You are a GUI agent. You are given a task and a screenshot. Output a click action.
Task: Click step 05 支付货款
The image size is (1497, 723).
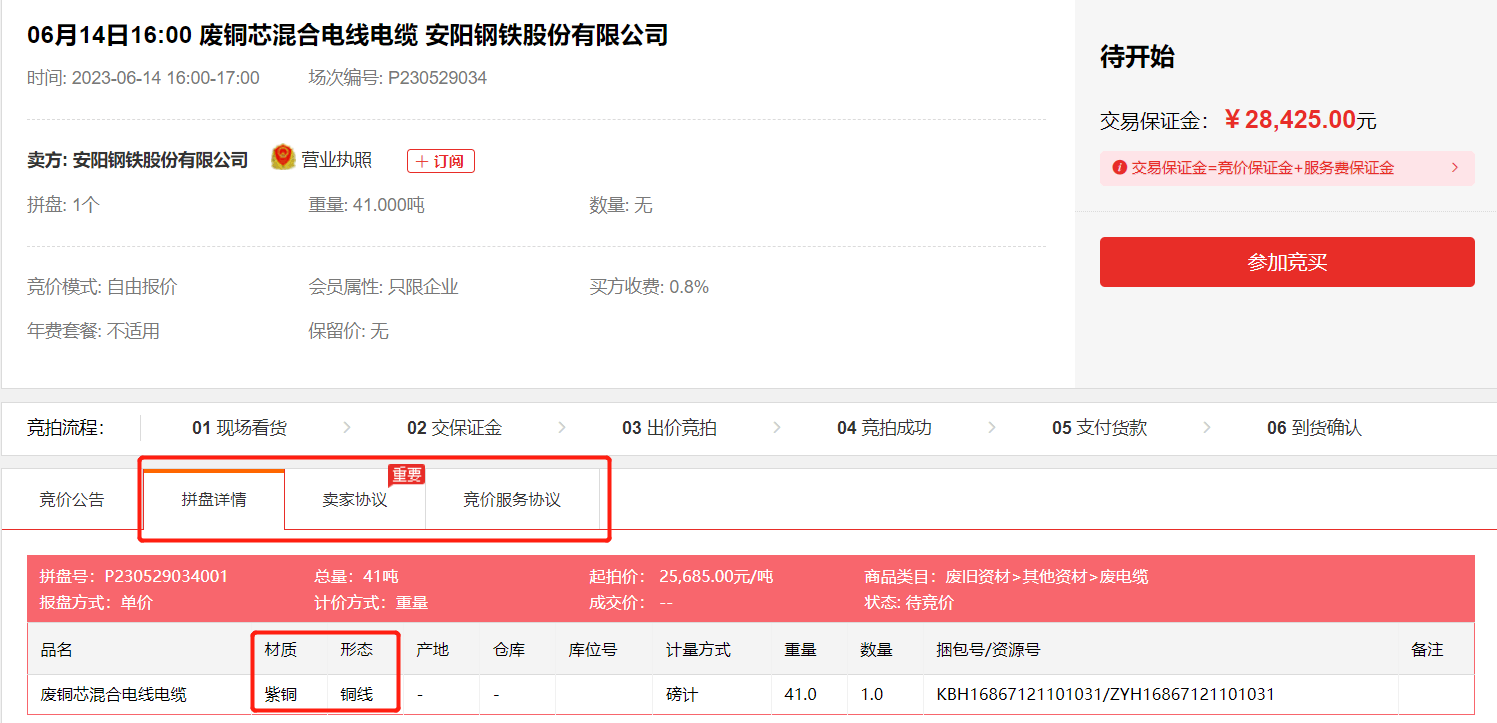(x=1099, y=428)
